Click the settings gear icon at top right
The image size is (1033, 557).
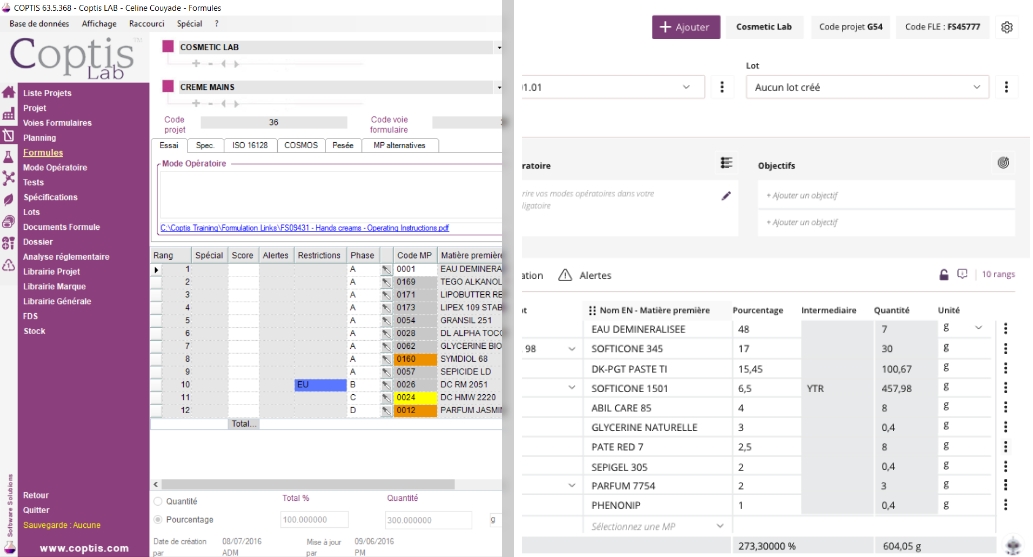point(1007,27)
